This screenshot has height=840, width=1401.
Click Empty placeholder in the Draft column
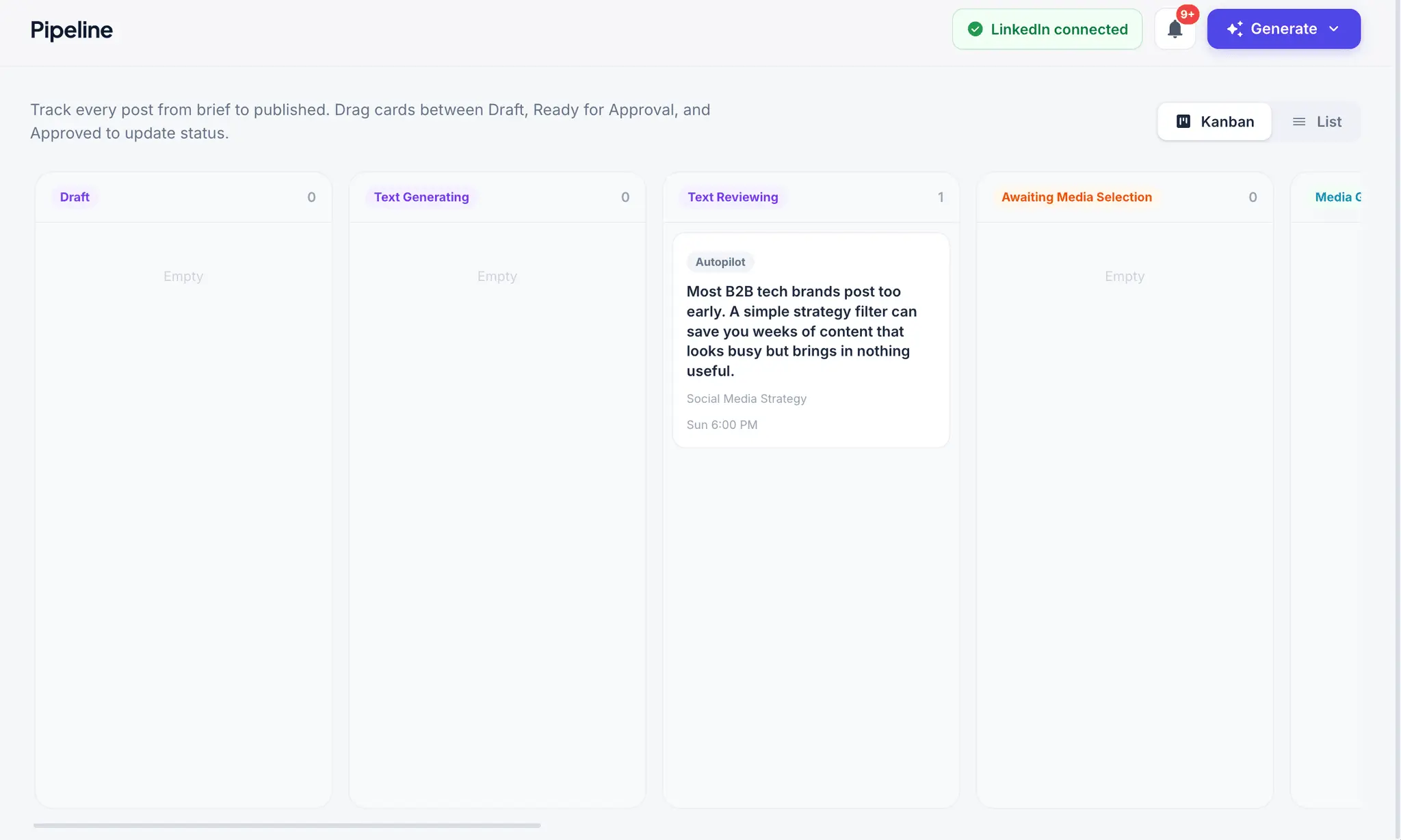tap(183, 276)
